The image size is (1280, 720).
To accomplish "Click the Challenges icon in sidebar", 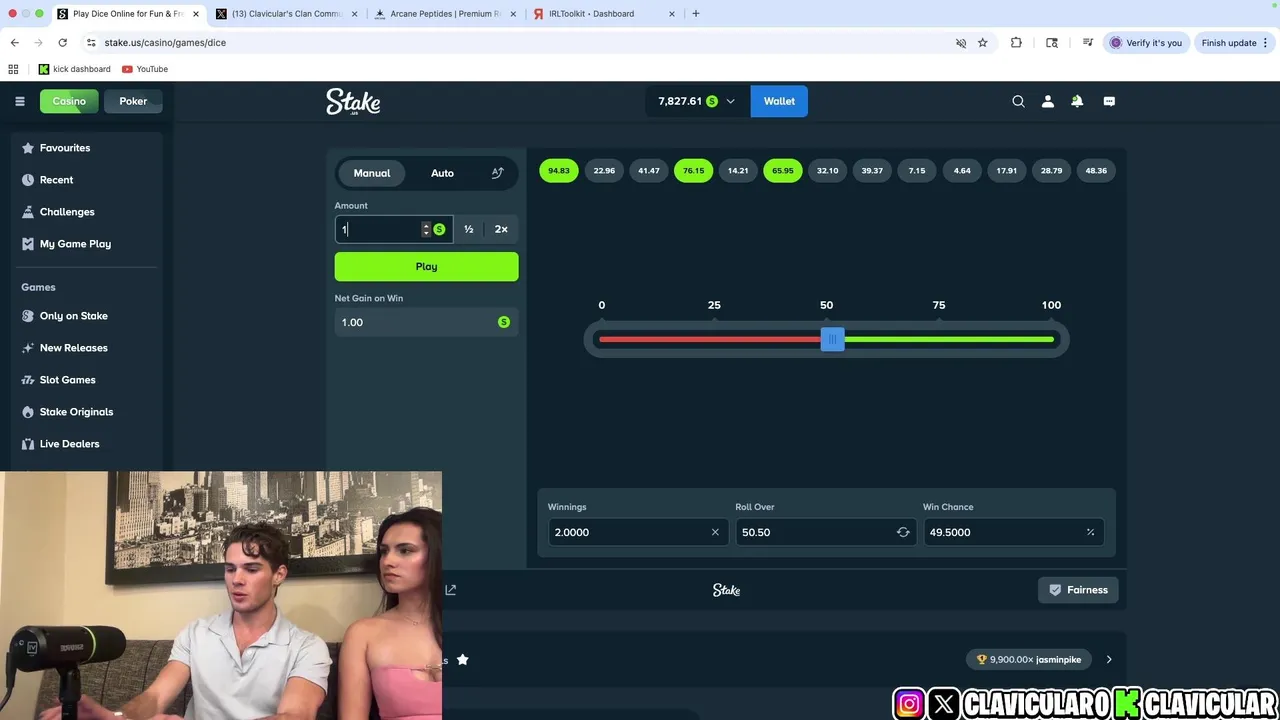I will coord(28,212).
